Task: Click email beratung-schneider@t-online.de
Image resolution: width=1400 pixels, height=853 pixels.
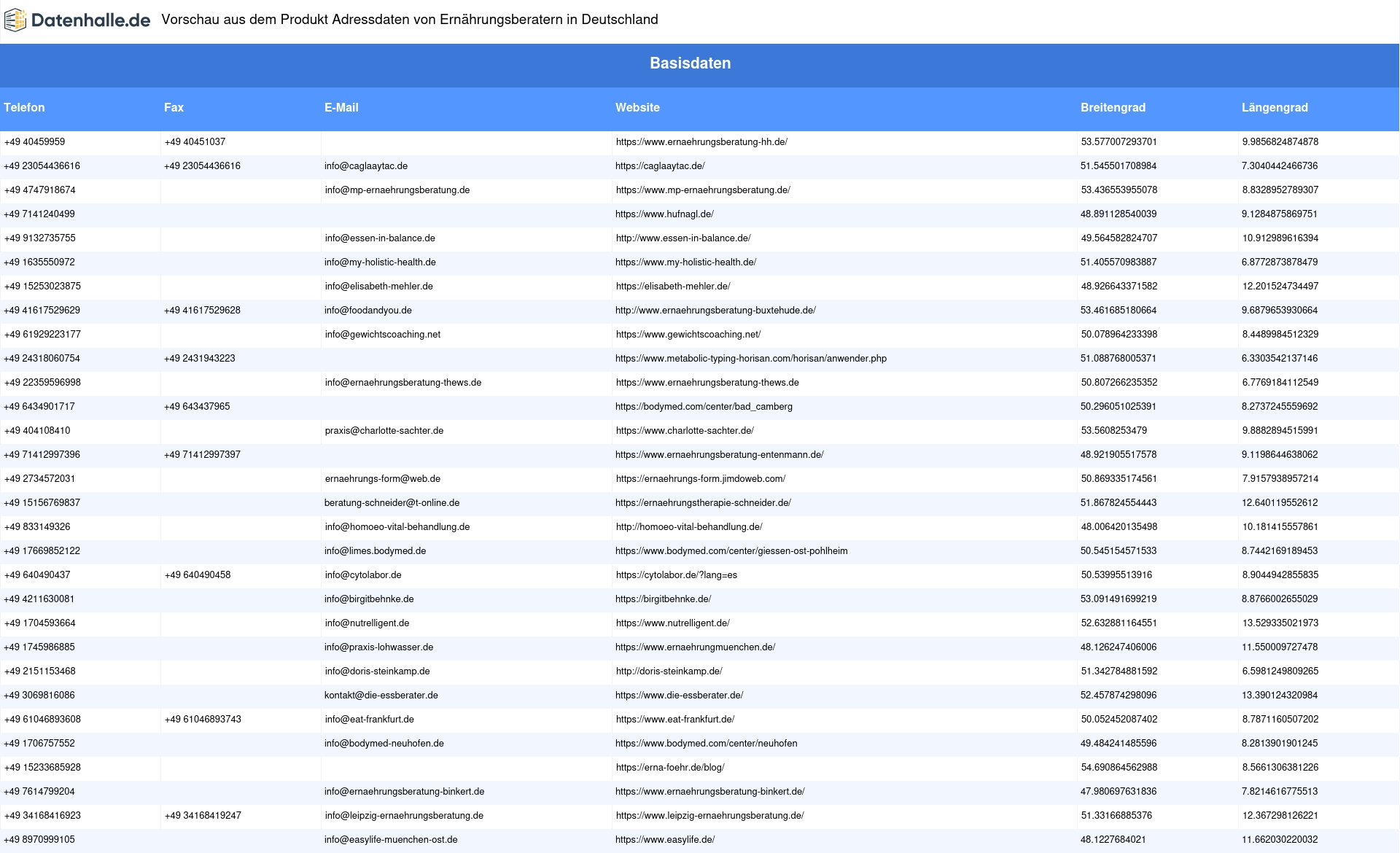Action: 392,503
